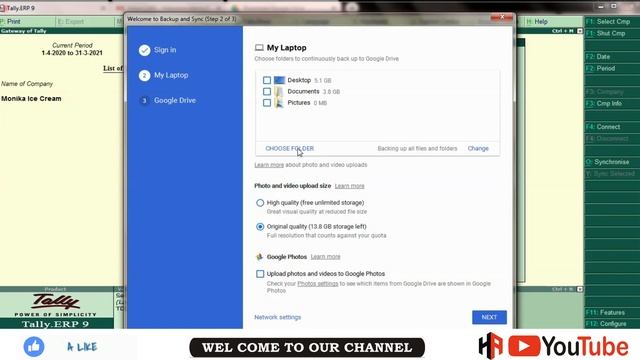Select Monika Ice Cream company name
The width and height of the screenshot is (640, 360).
(31, 99)
